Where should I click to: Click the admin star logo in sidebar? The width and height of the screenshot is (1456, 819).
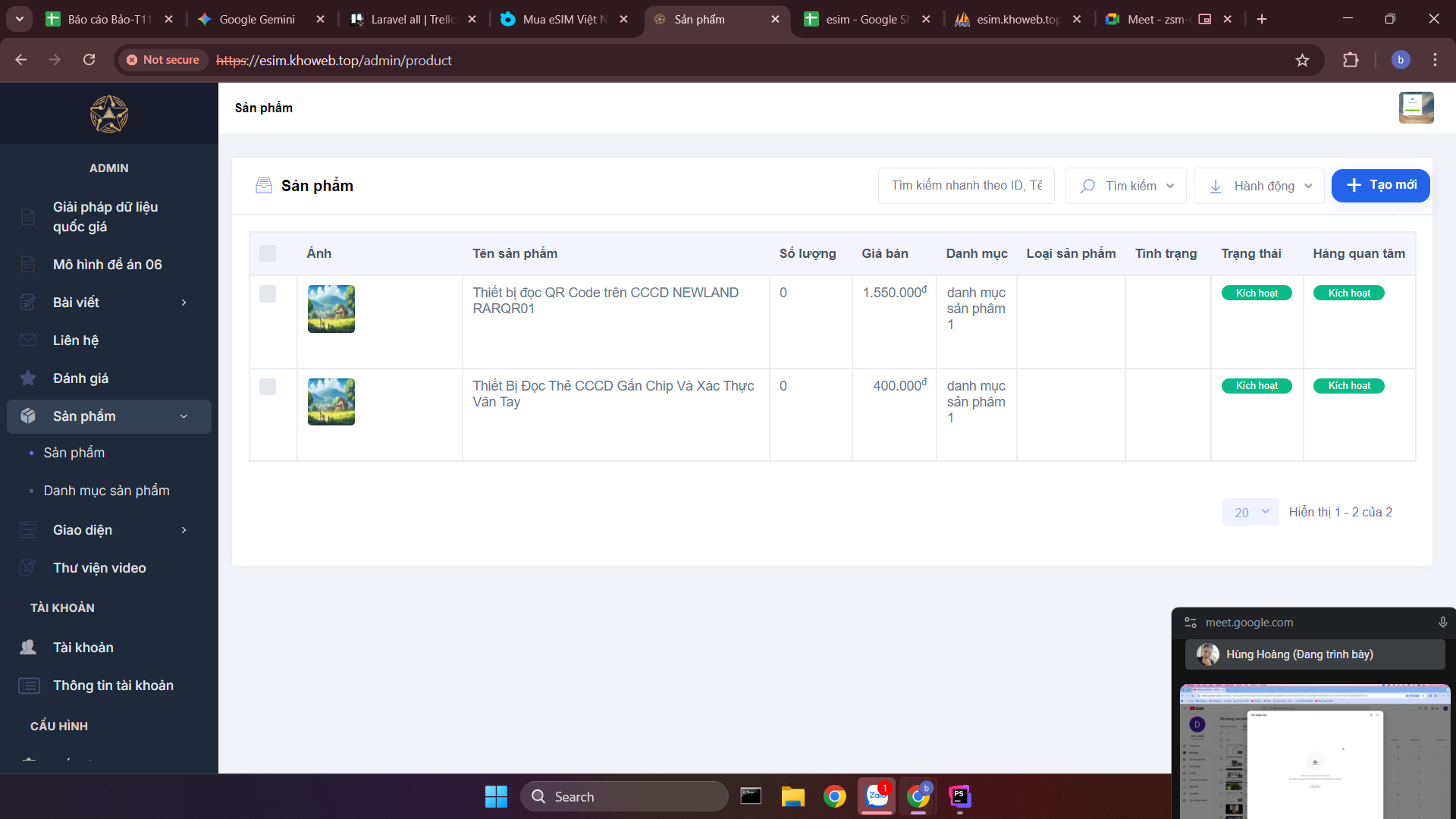point(108,115)
